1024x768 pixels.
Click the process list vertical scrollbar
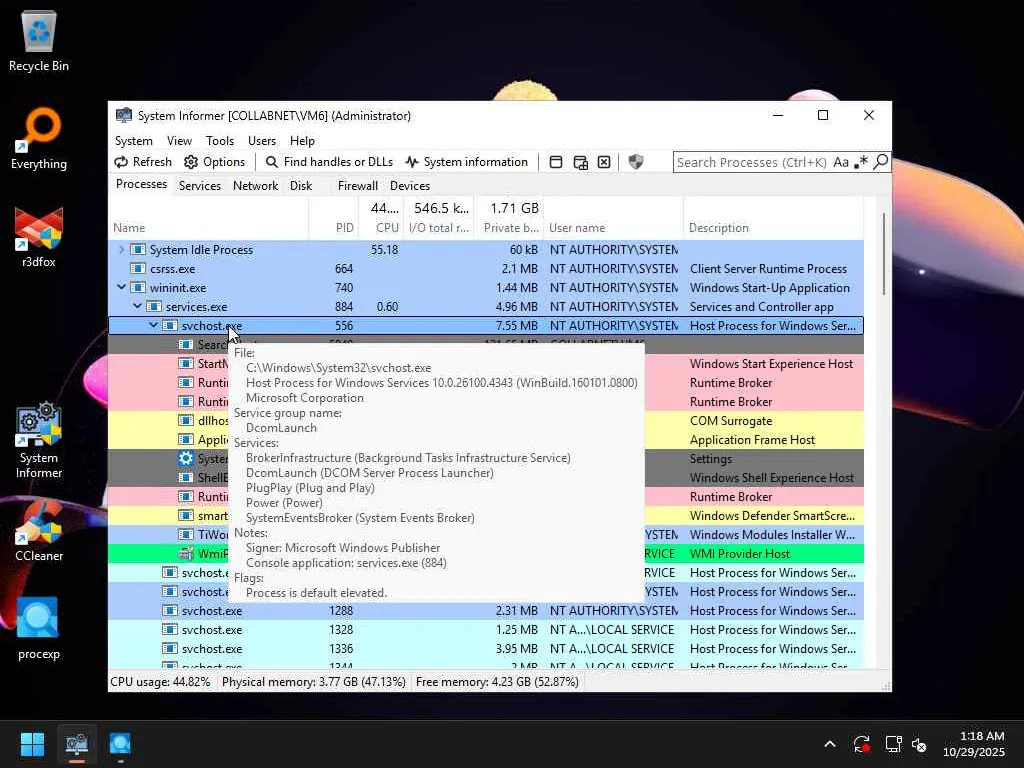pos(884,253)
